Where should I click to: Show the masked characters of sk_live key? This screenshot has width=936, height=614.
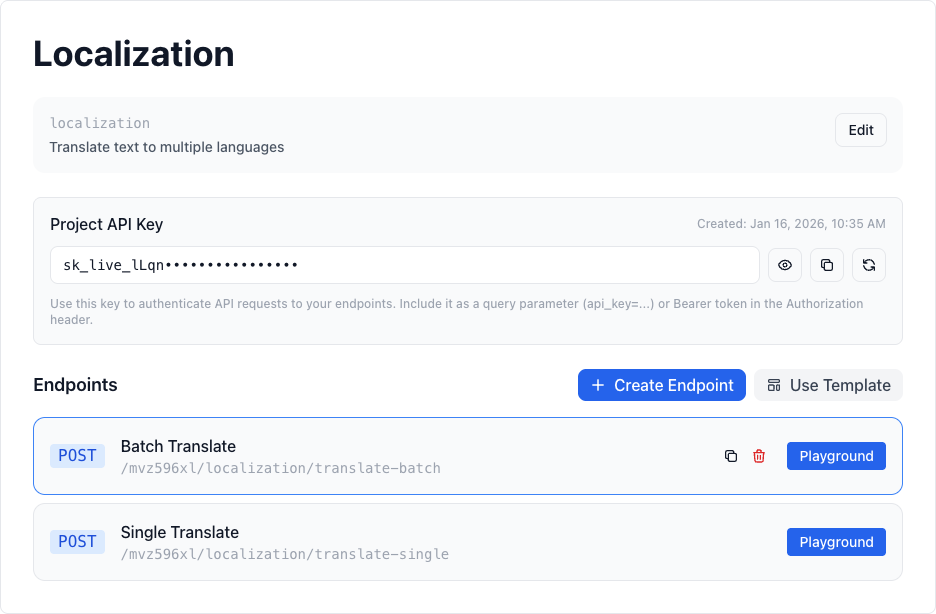[x=784, y=265]
